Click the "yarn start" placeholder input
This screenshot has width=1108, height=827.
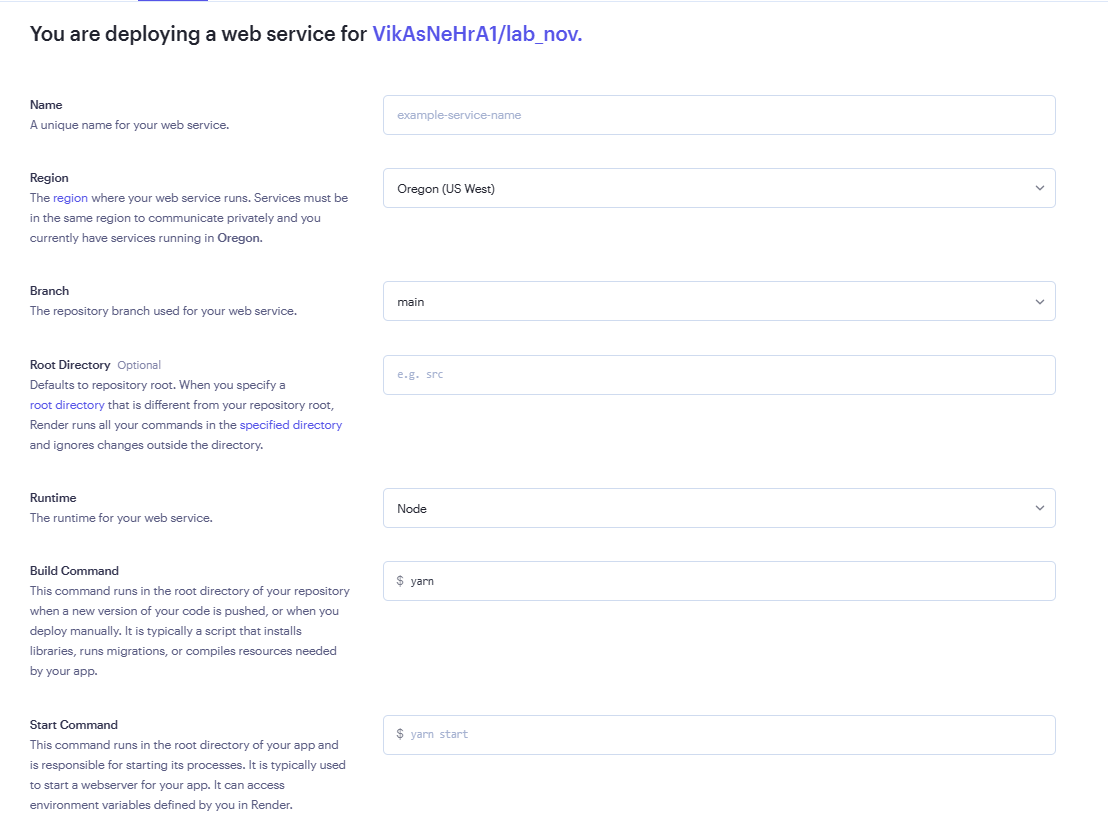coord(718,734)
